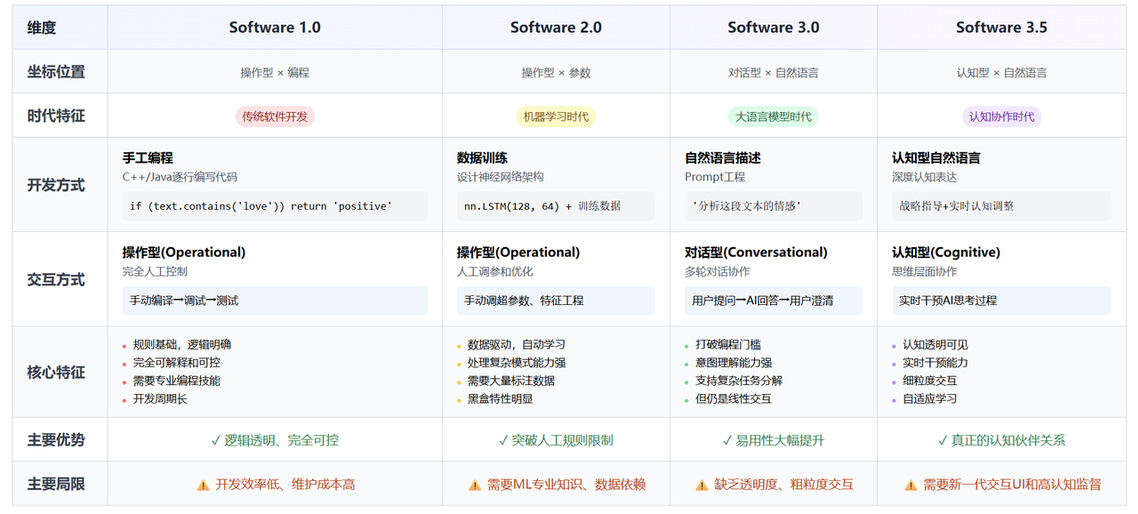This screenshot has width=1138, height=514.
Task: Click warning icon beside 缺乏透明度、粗粒度交互
Action: (x=702, y=485)
